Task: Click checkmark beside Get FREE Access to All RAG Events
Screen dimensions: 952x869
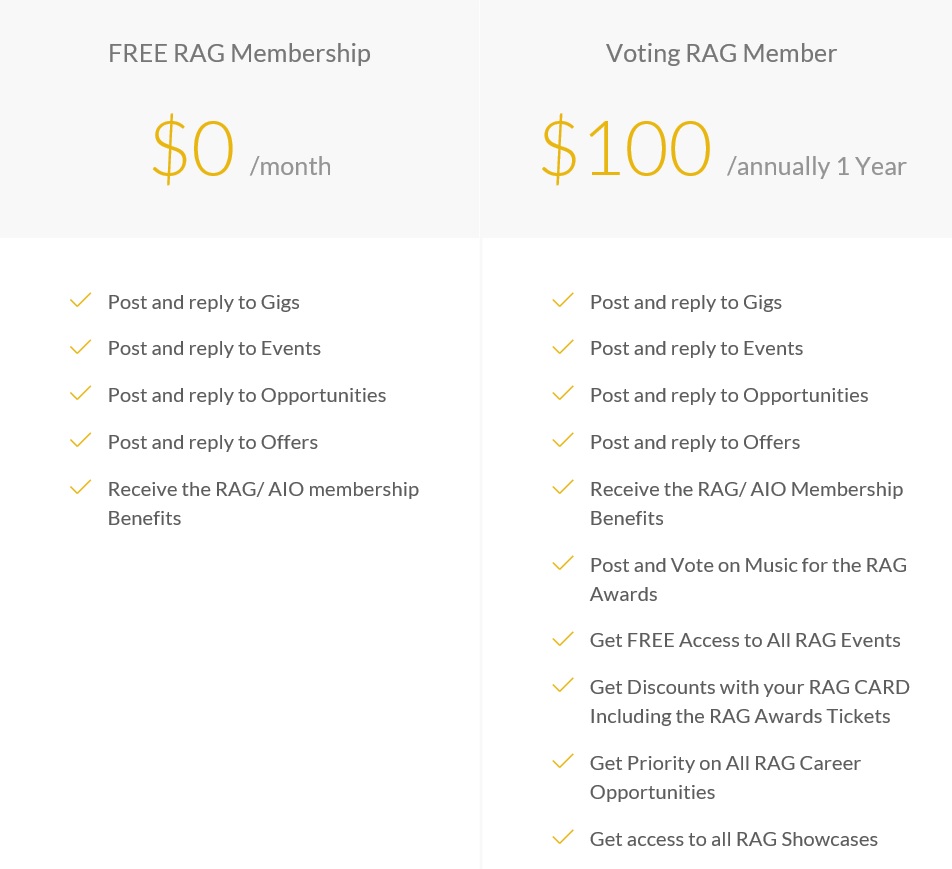Action: [563, 639]
